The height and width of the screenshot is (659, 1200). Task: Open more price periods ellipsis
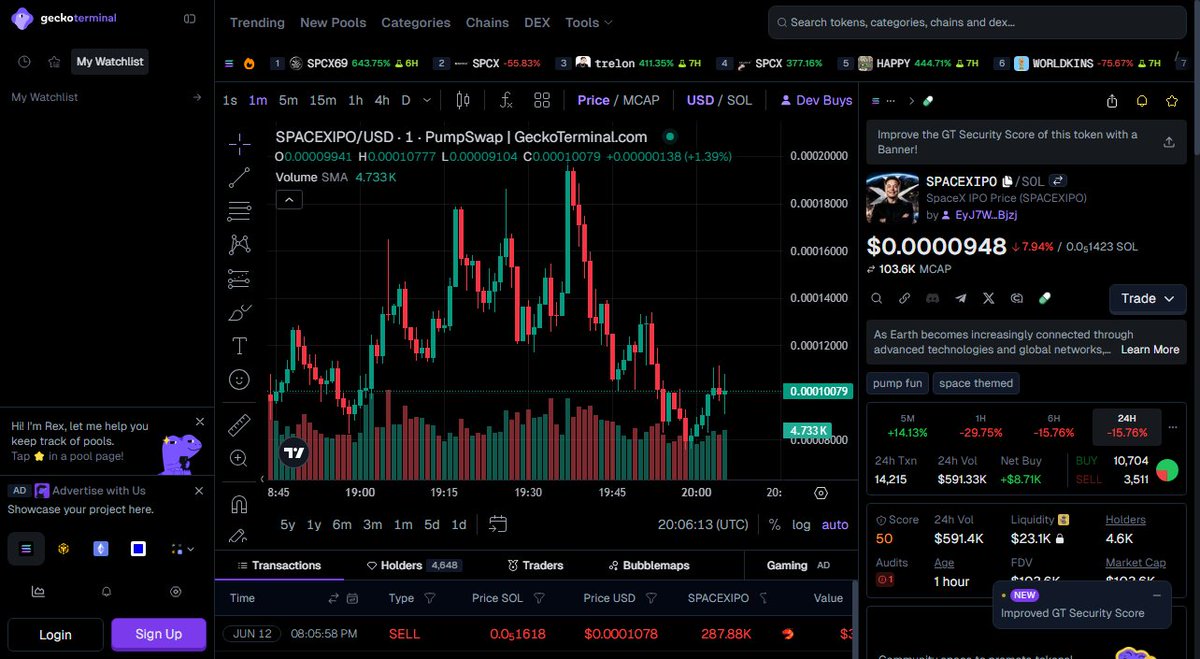1173,426
